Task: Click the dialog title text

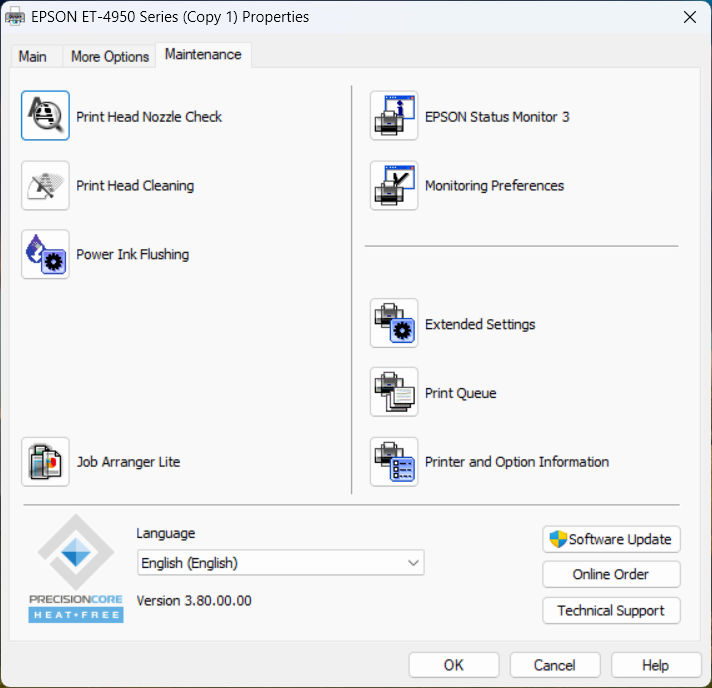Action: tap(170, 17)
